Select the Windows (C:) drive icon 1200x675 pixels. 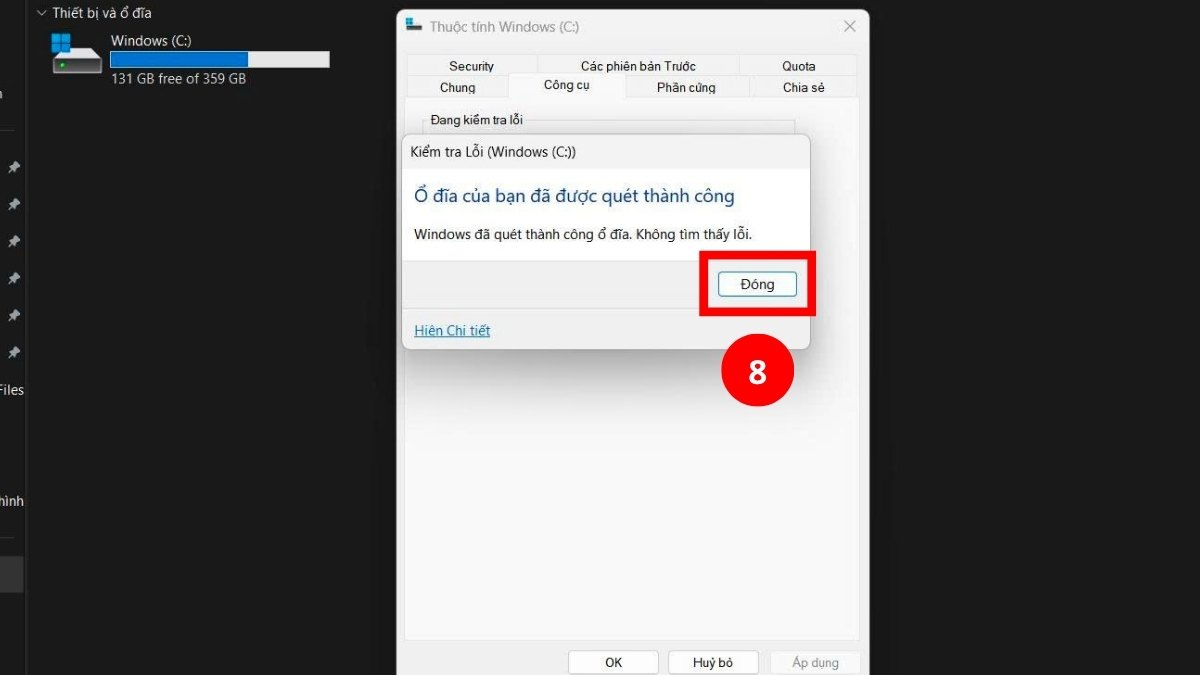point(77,55)
